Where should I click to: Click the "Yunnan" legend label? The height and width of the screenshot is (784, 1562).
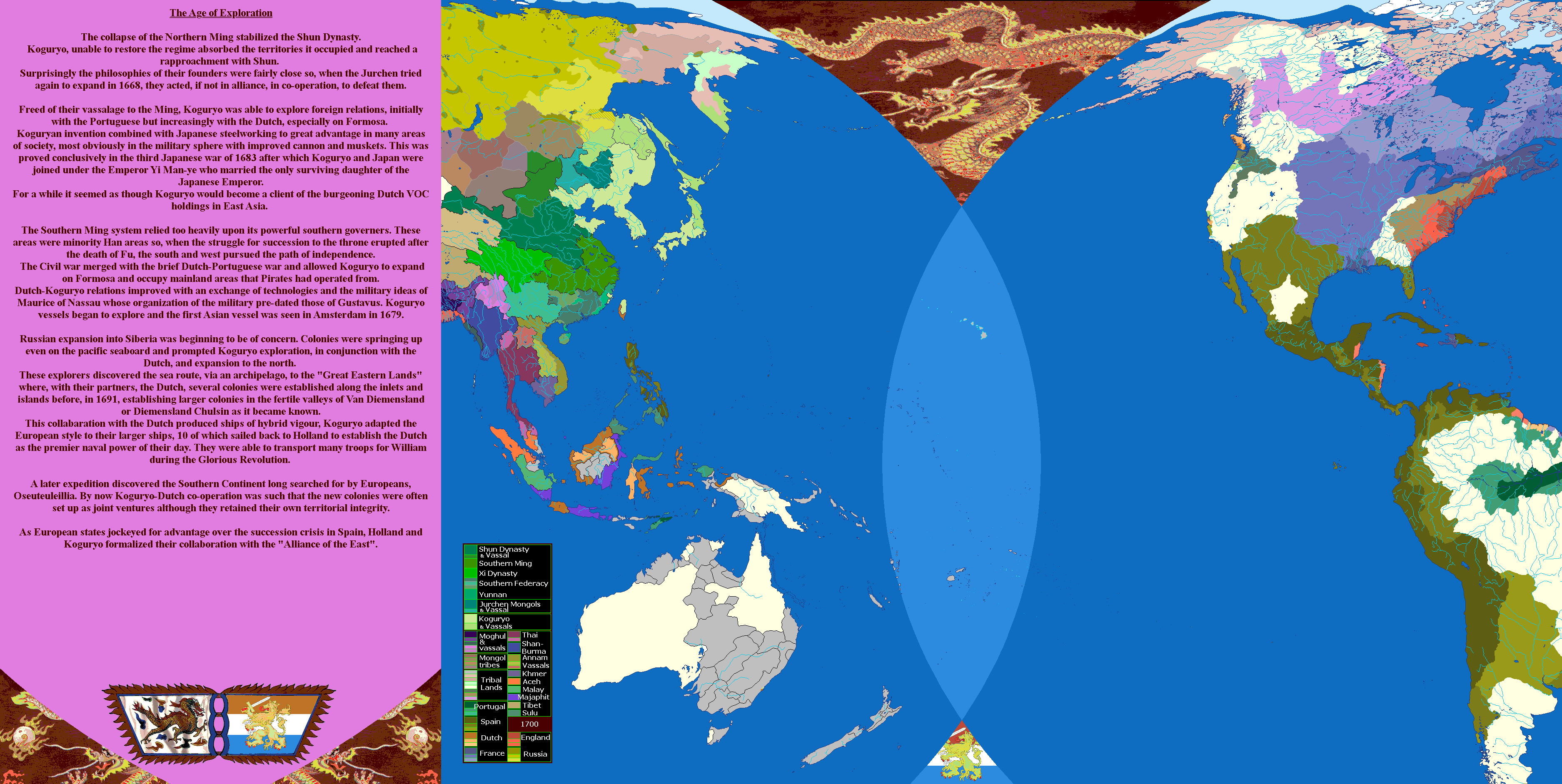492,595
